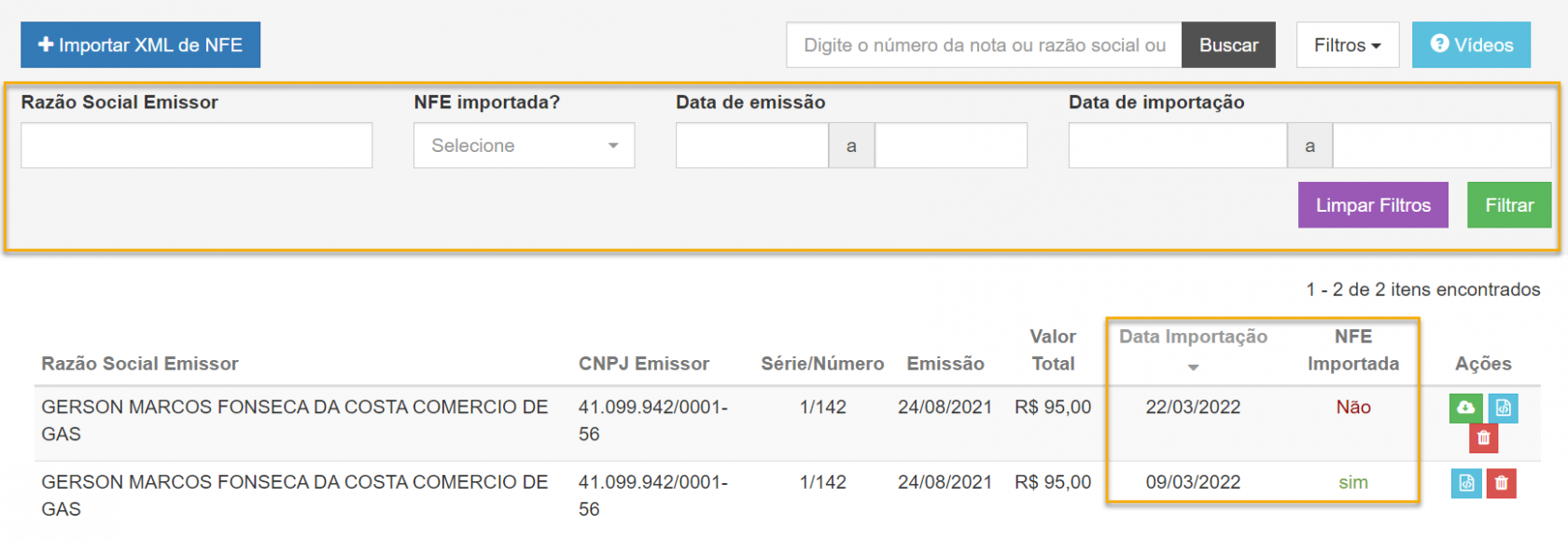Apply filters with the Filtrar button
The image size is (1568, 541).
click(x=1508, y=205)
